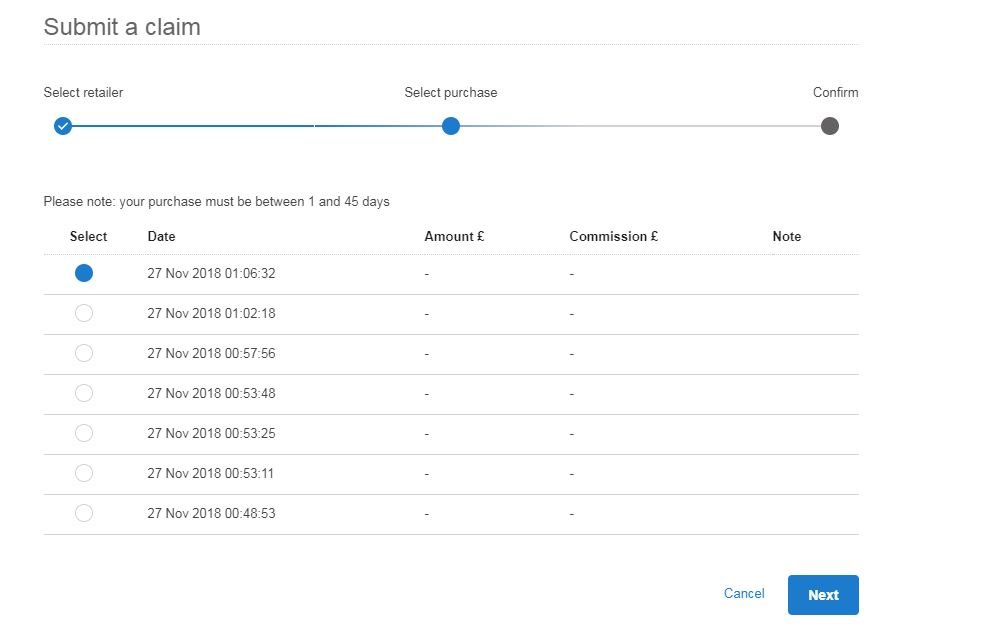This screenshot has width=996, height=644.
Task: Click the Date column header
Action: (161, 236)
